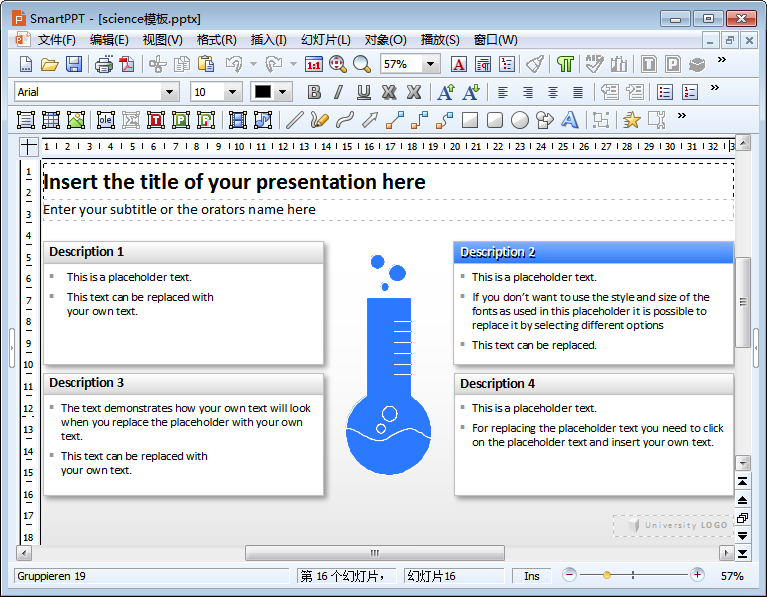Save the presentation with floppy disk icon
This screenshot has width=767, height=597.
74,64
